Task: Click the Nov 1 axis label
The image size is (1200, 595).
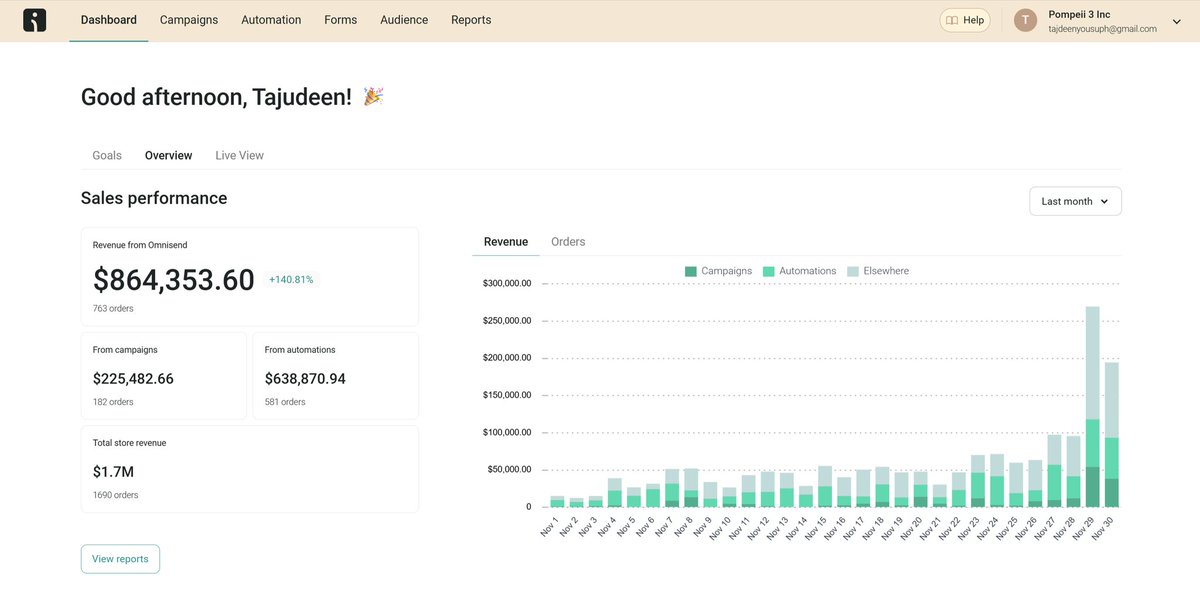Action: point(549,526)
